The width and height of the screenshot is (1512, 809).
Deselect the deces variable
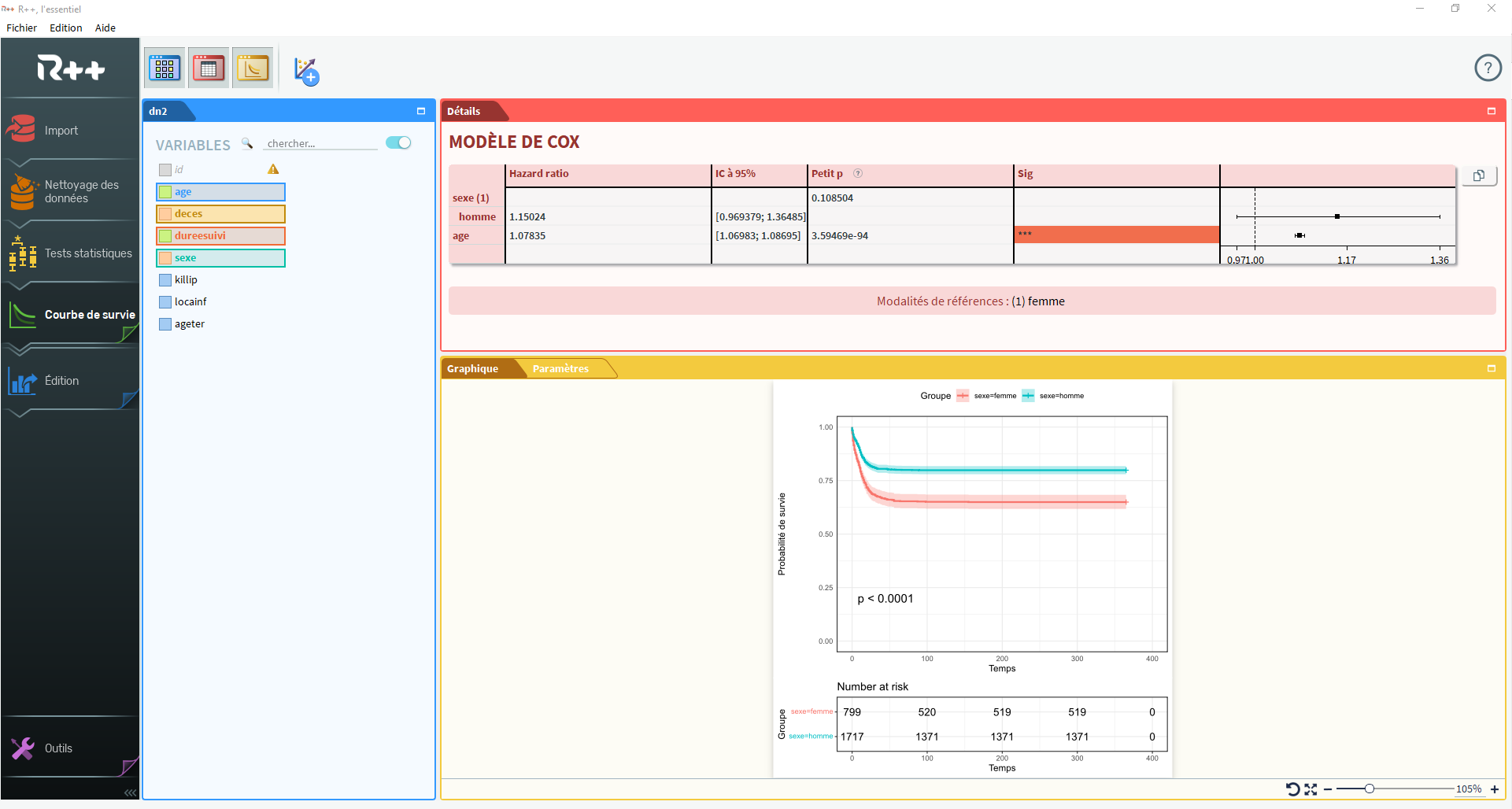pyautogui.click(x=220, y=213)
